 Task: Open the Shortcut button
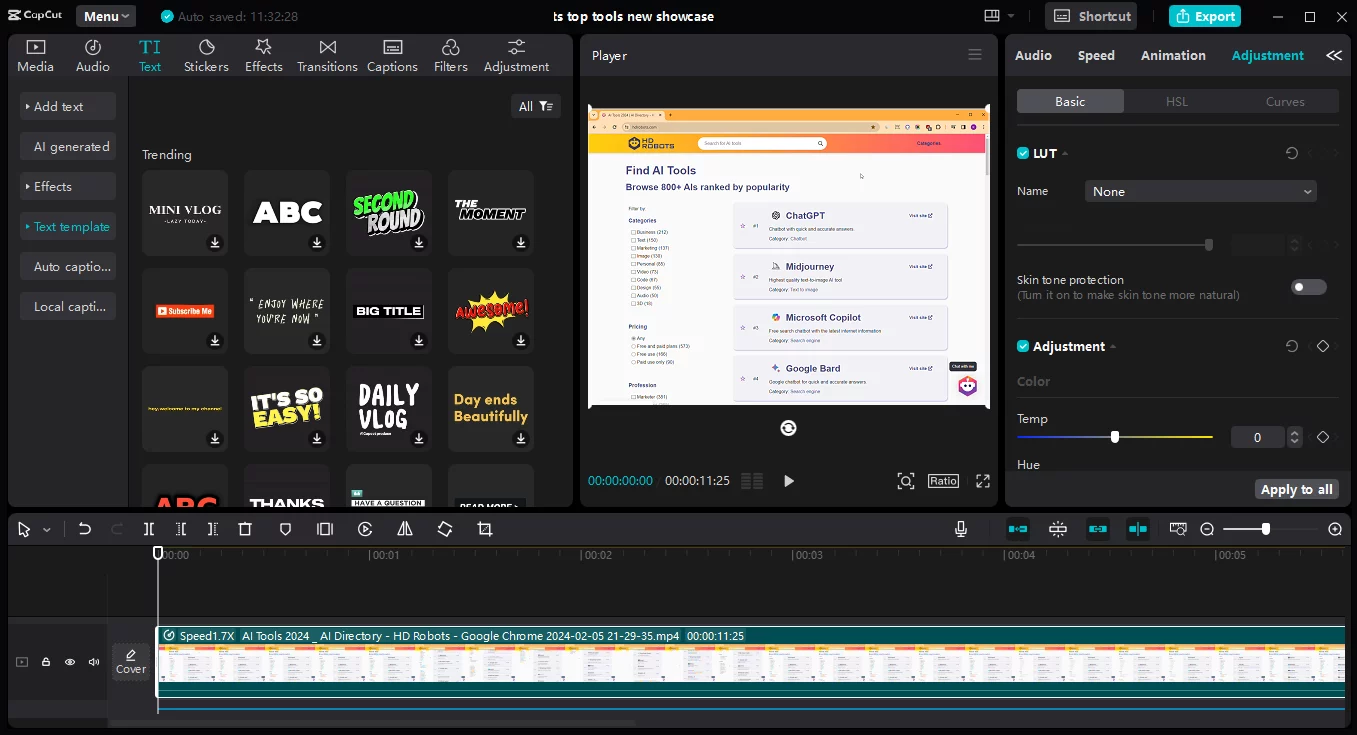tap(1093, 16)
